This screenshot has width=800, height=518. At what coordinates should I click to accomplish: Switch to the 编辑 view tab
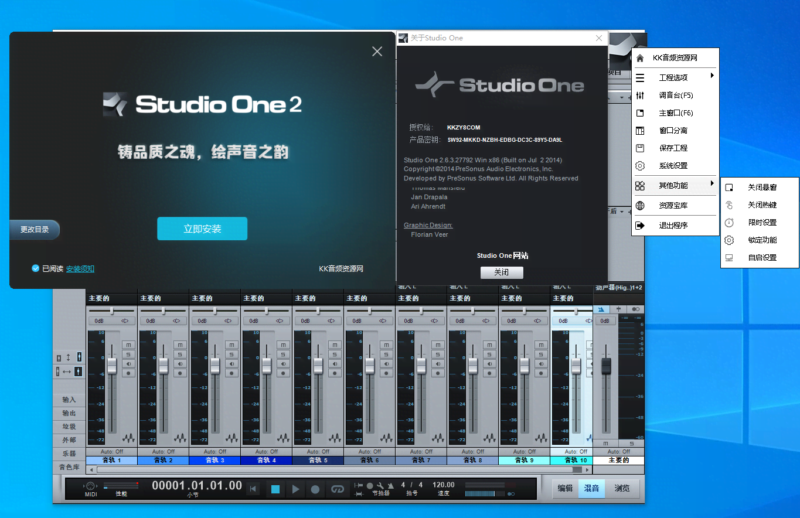[x=565, y=488]
